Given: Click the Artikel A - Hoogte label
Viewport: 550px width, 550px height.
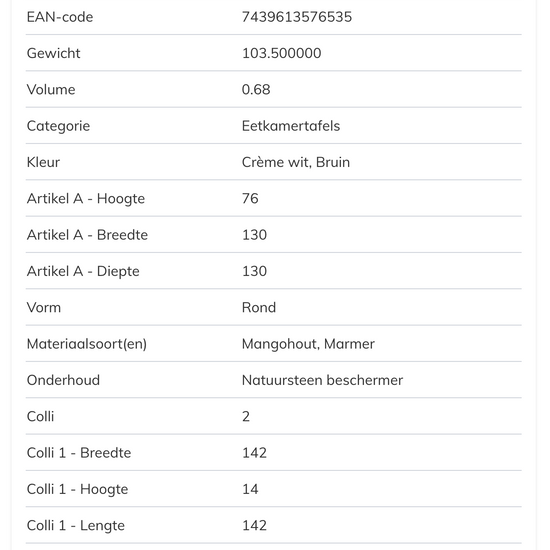Looking at the screenshot, I should (86, 199).
